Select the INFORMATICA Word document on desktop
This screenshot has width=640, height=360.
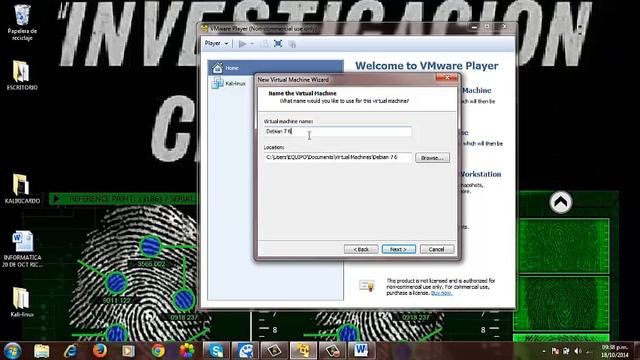coord(22,249)
